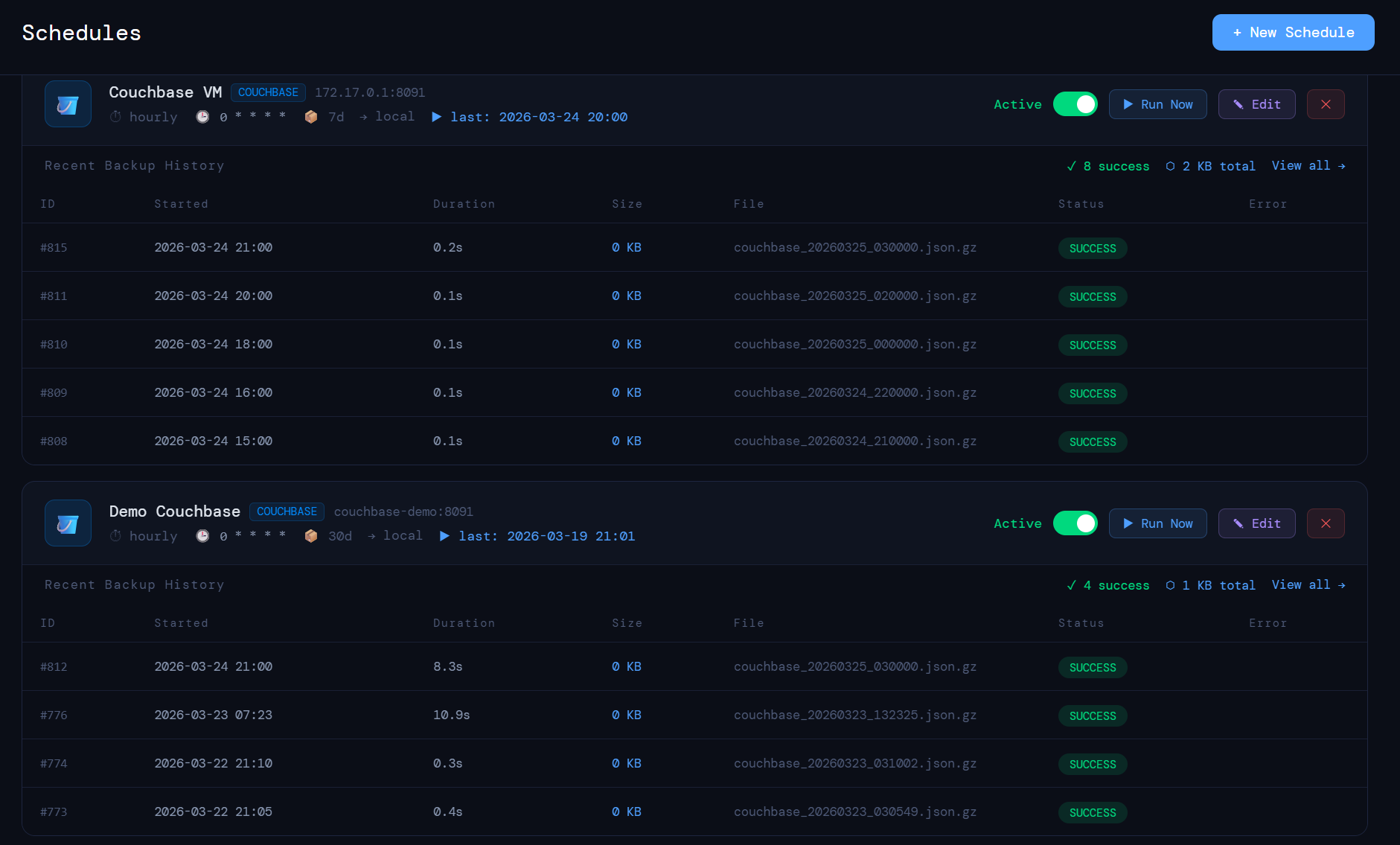1400x845 pixels.
Task: Click the 8 success checkmark summary
Action: pos(1107,166)
